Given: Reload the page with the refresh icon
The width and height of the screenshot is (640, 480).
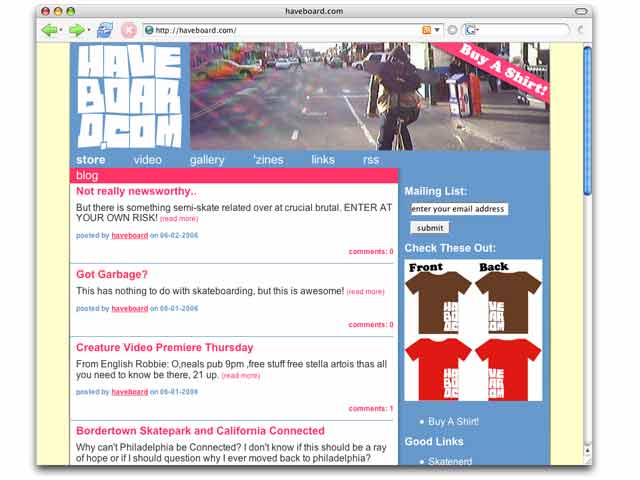Looking at the screenshot, I should pyautogui.click(x=104, y=30).
